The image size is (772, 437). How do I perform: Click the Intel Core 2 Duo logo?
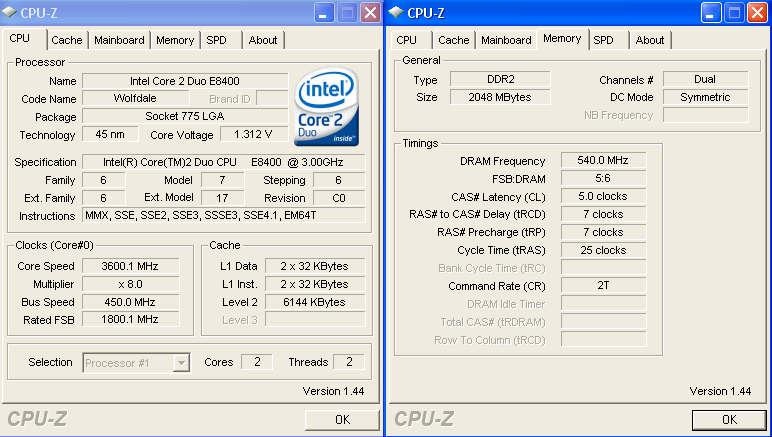click(x=326, y=107)
